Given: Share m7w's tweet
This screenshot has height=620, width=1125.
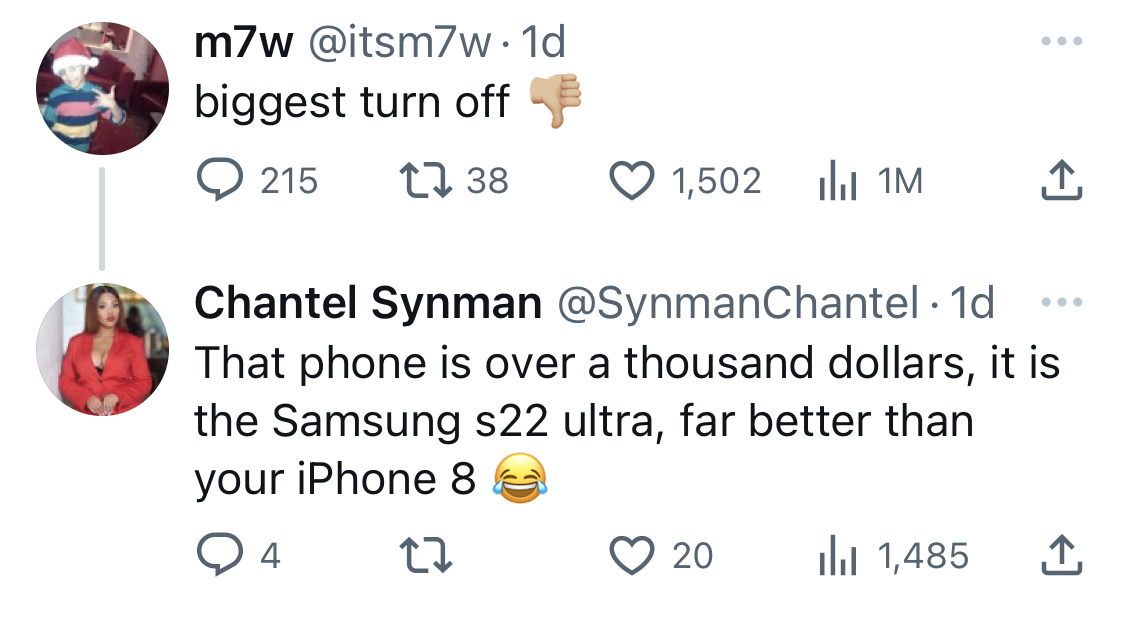Looking at the screenshot, I should pos(1061,181).
